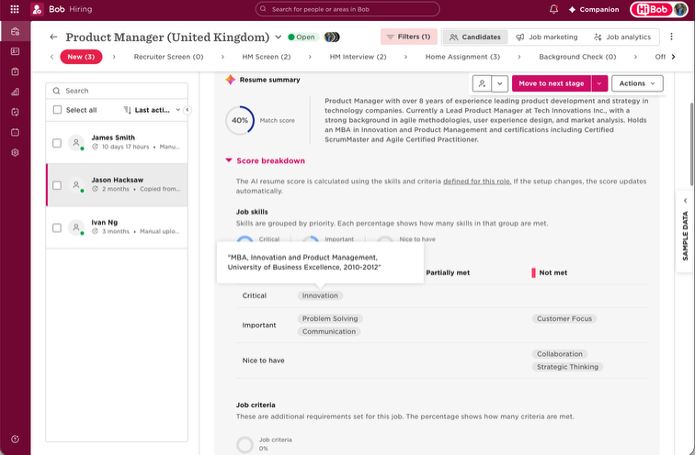Open Jason Hacksaw candidate row

[117, 185]
